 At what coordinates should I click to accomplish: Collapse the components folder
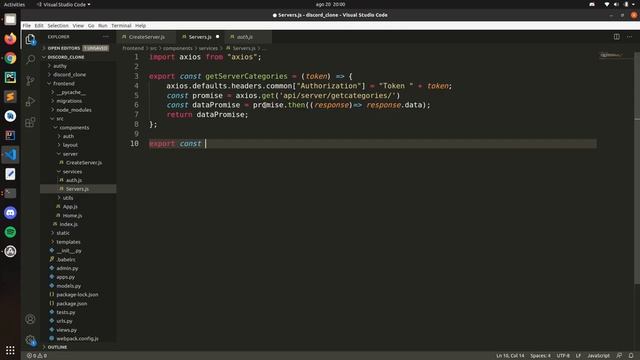(x=74, y=127)
